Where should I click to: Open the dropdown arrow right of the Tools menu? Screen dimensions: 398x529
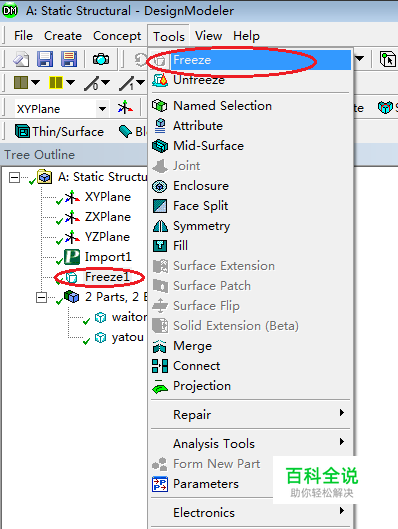point(360,59)
